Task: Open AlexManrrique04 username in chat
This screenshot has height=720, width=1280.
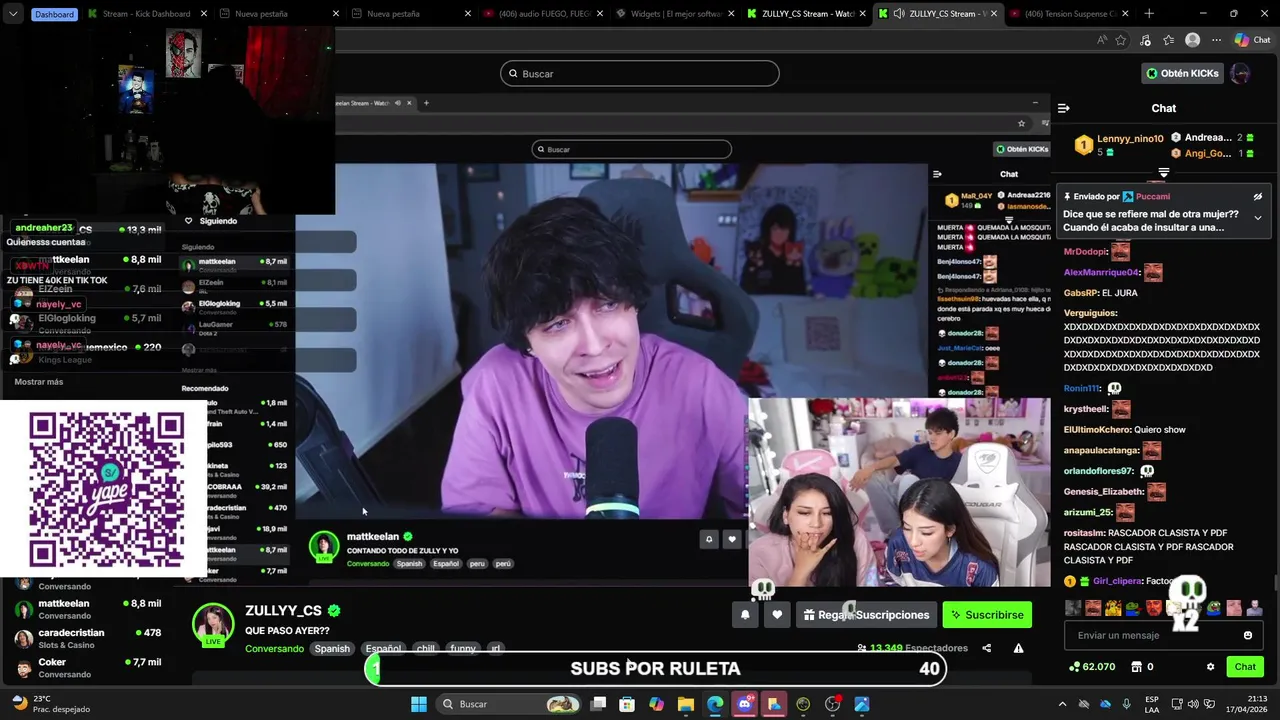Action: click(1101, 272)
